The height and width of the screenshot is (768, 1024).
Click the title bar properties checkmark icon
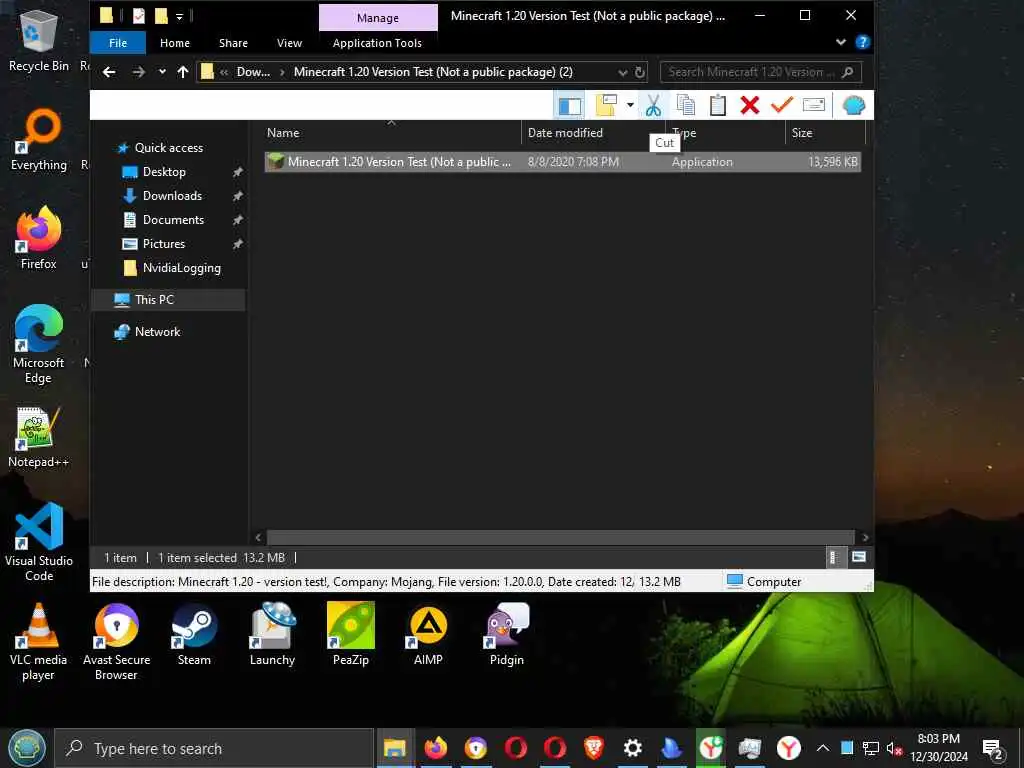point(138,15)
